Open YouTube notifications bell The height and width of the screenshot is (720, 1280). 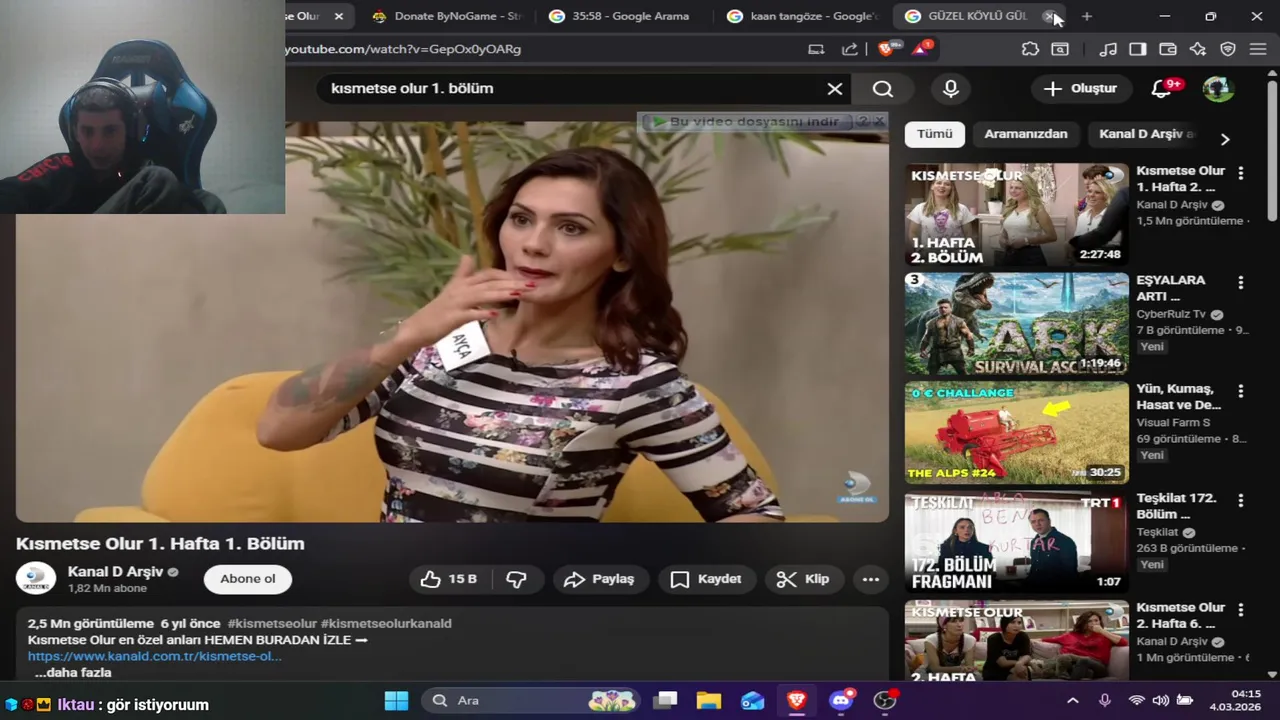click(x=1161, y=89)
